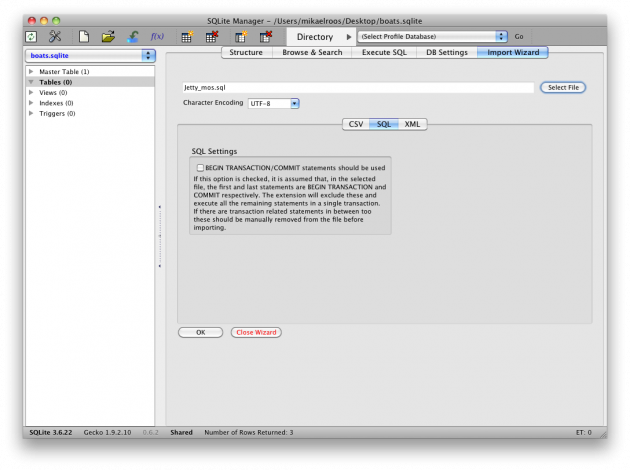Image resolution: width=630 pixels, height=470 pixels.
Task: Open the Execute SQL tab
Action: [384, 52]
